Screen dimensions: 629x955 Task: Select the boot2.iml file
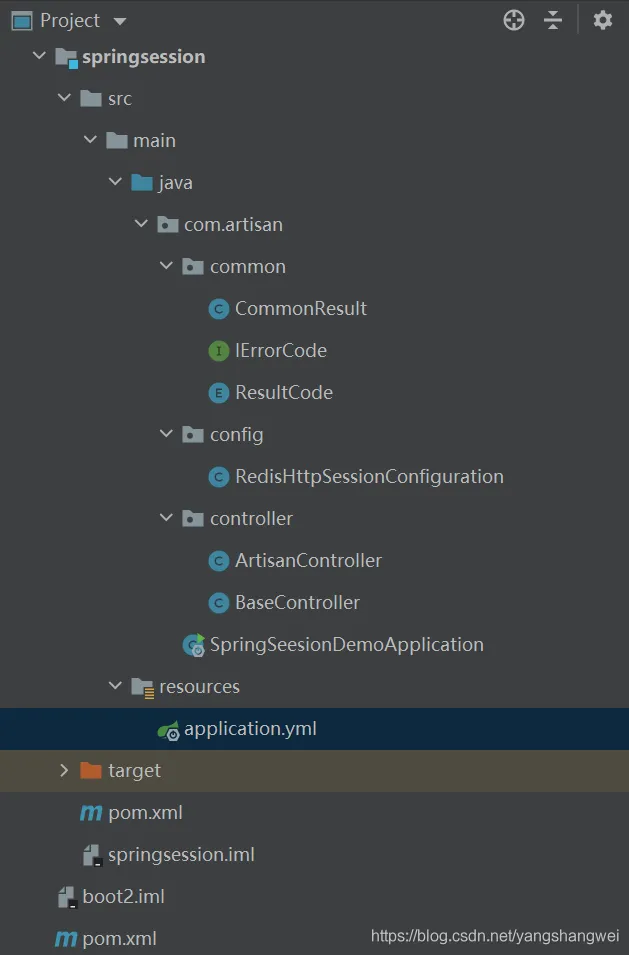(123, 897)
